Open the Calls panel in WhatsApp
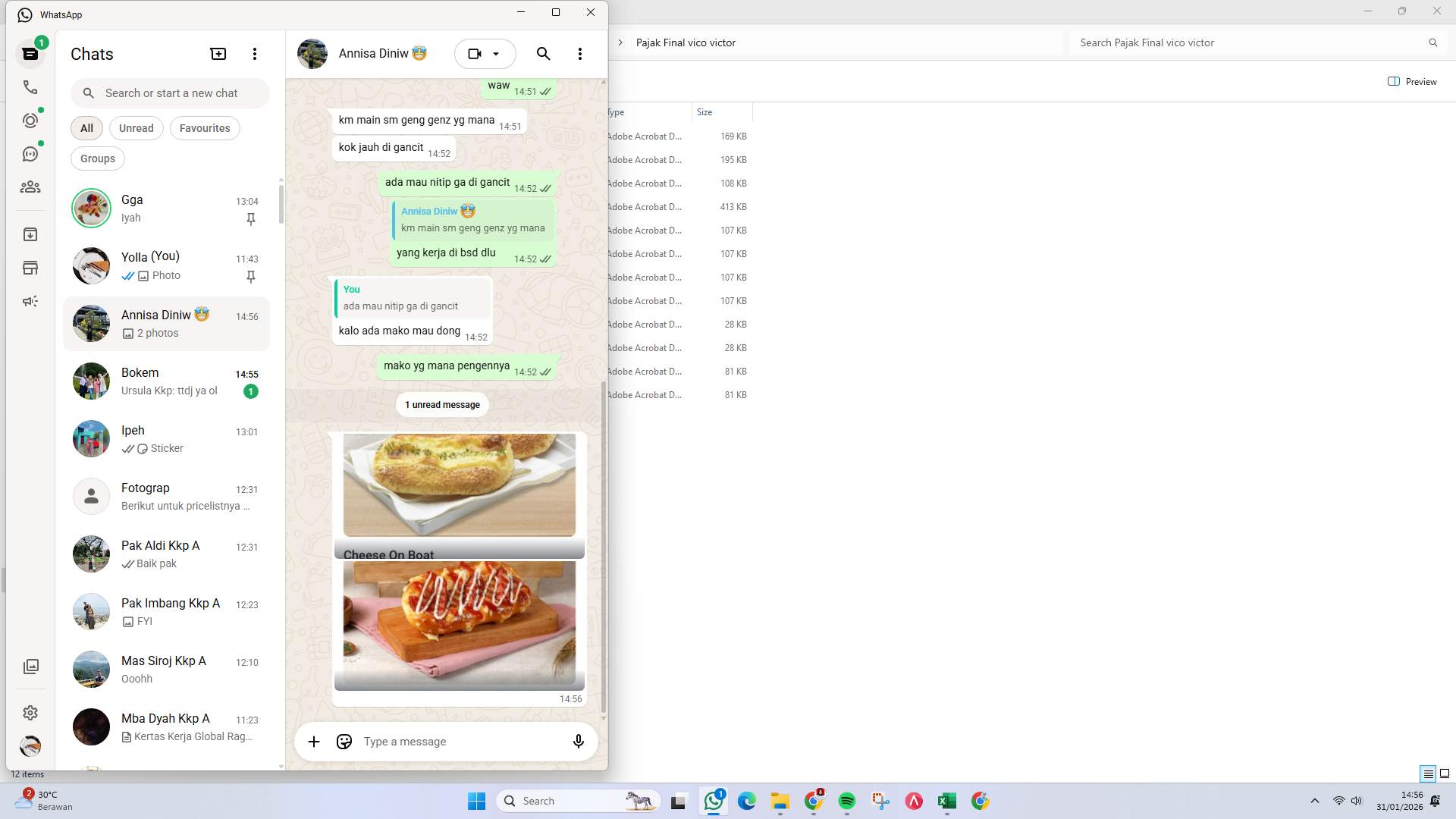 [30, 87]
